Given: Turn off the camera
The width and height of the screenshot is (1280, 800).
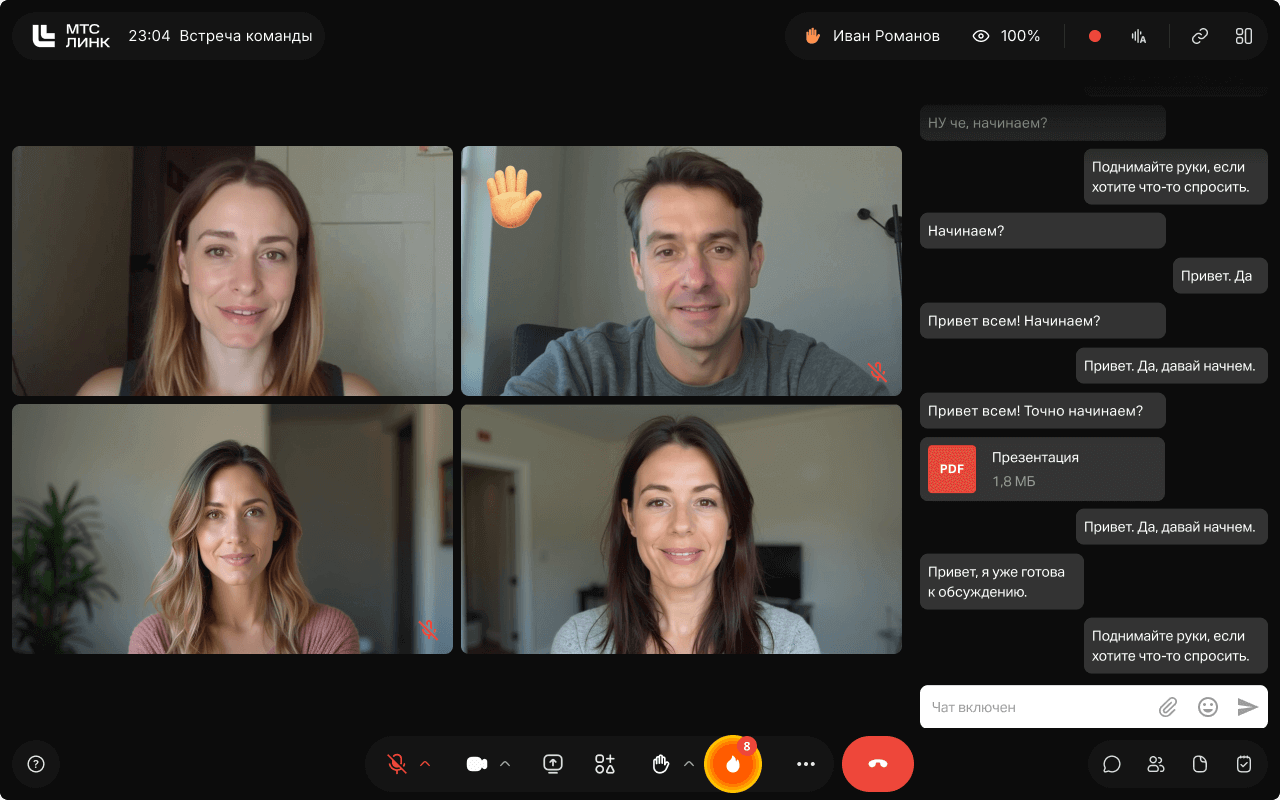Looking at the screenshot, I should [x=476, y=764].
